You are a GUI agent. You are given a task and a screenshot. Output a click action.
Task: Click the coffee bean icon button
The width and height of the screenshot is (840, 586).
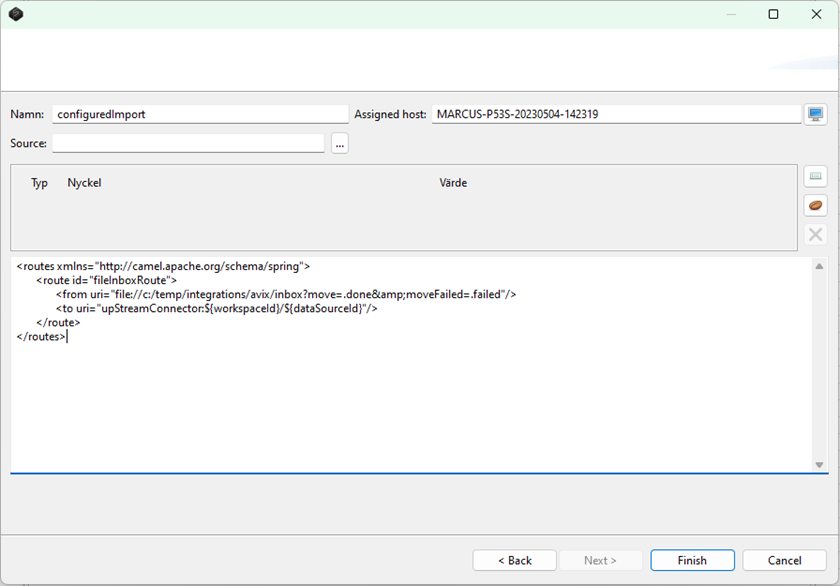coord(815,205)
